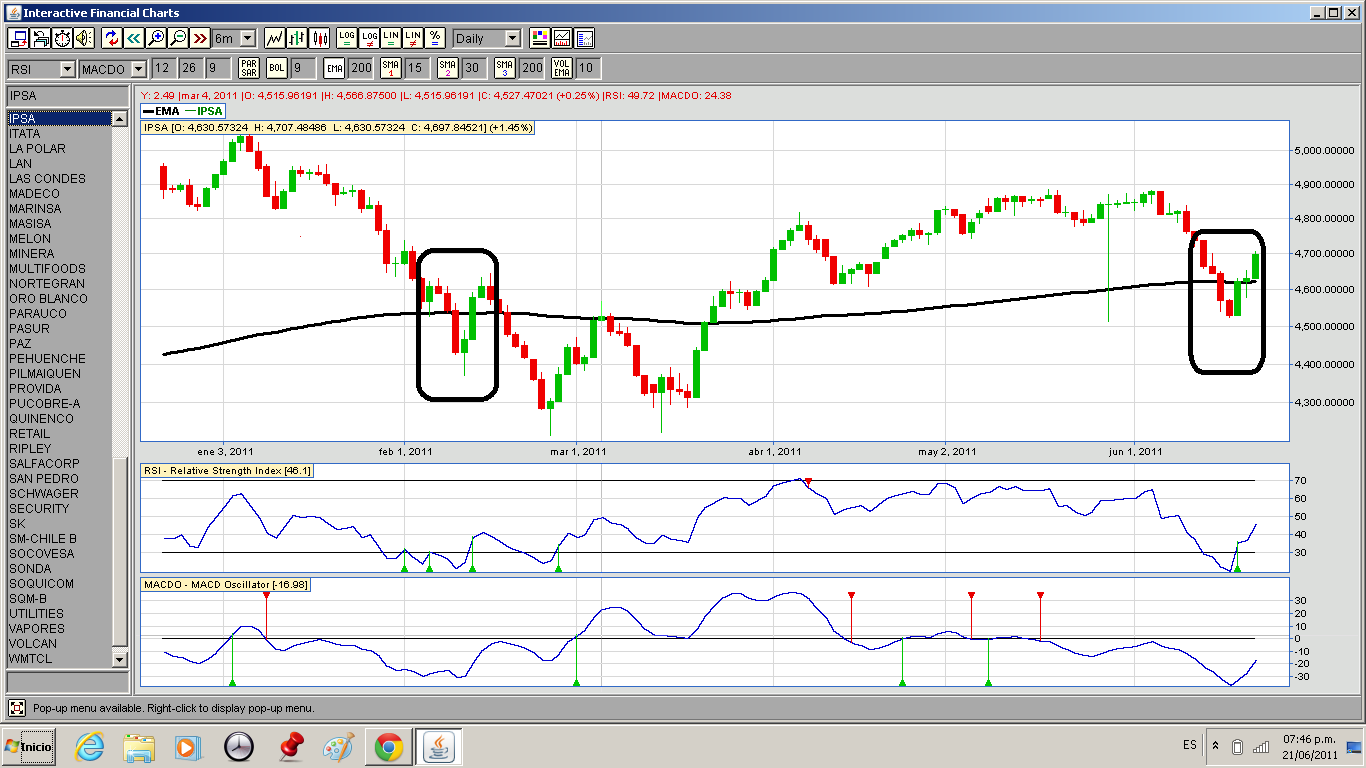
Task: Toggle the LIN scale with green equals
Action: pos(391,38)
